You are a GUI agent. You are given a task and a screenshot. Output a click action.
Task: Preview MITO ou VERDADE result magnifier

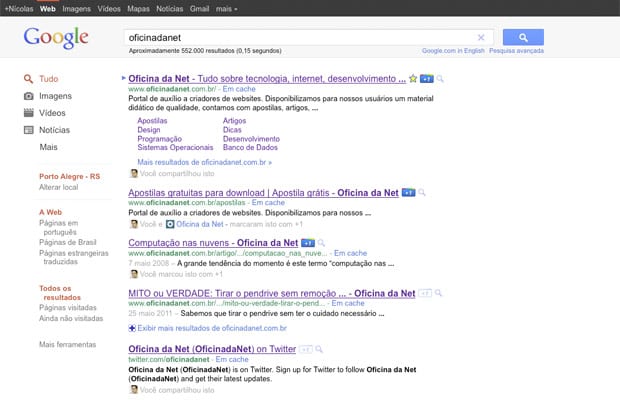point(438,293)
